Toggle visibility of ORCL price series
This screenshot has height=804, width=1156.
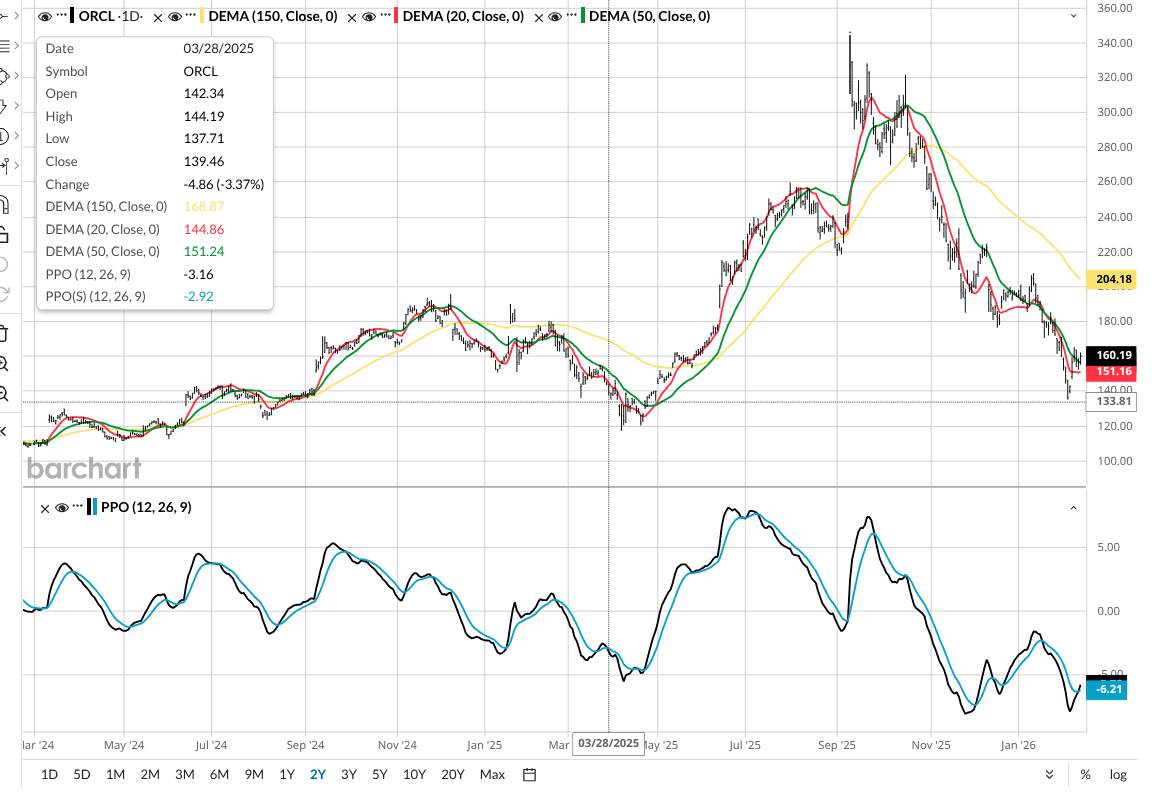44,16
